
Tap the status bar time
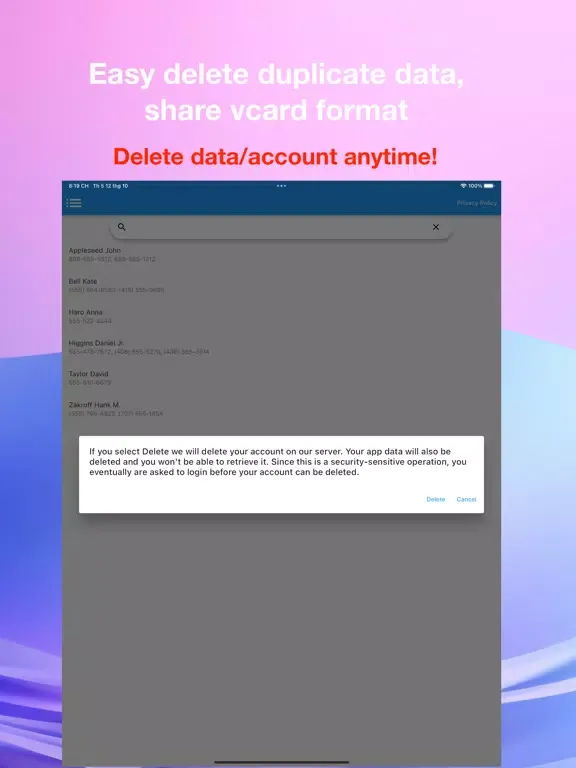point(78,186)
